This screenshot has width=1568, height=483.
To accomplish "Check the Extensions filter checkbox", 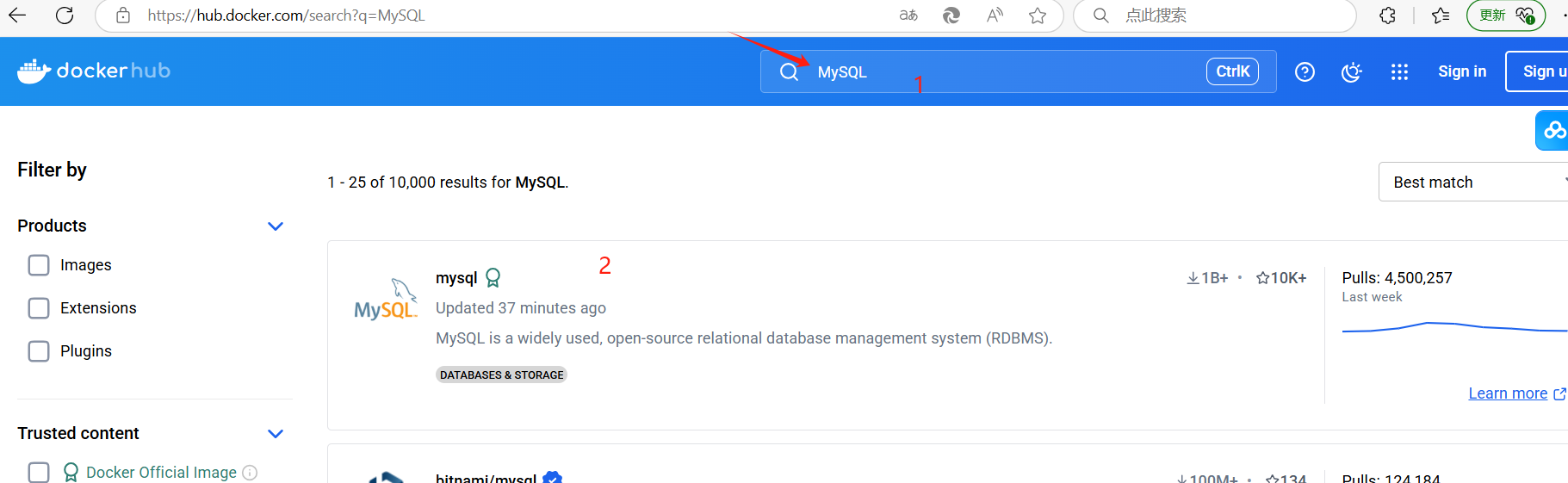I will 39,308.
